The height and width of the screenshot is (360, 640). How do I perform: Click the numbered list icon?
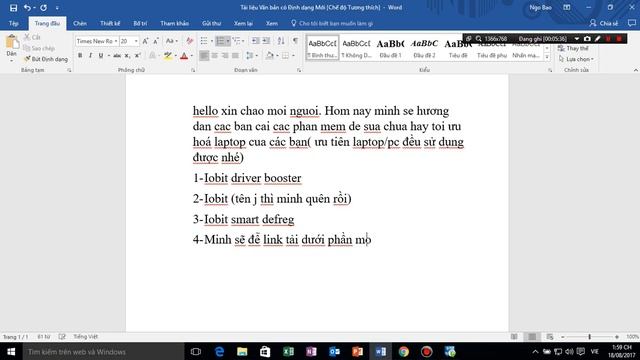click(x=220, y=41)
